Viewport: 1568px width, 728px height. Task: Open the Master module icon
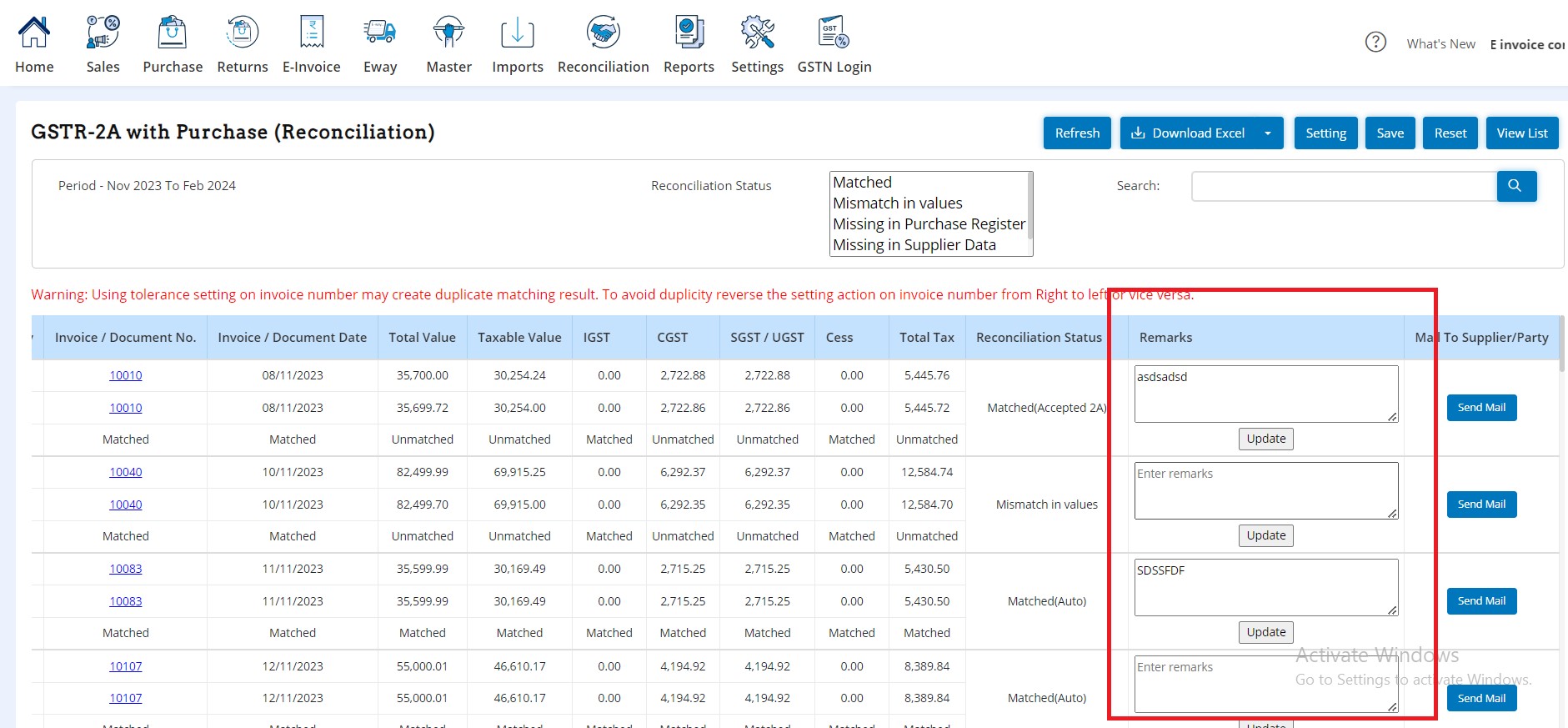click(449, 33)
